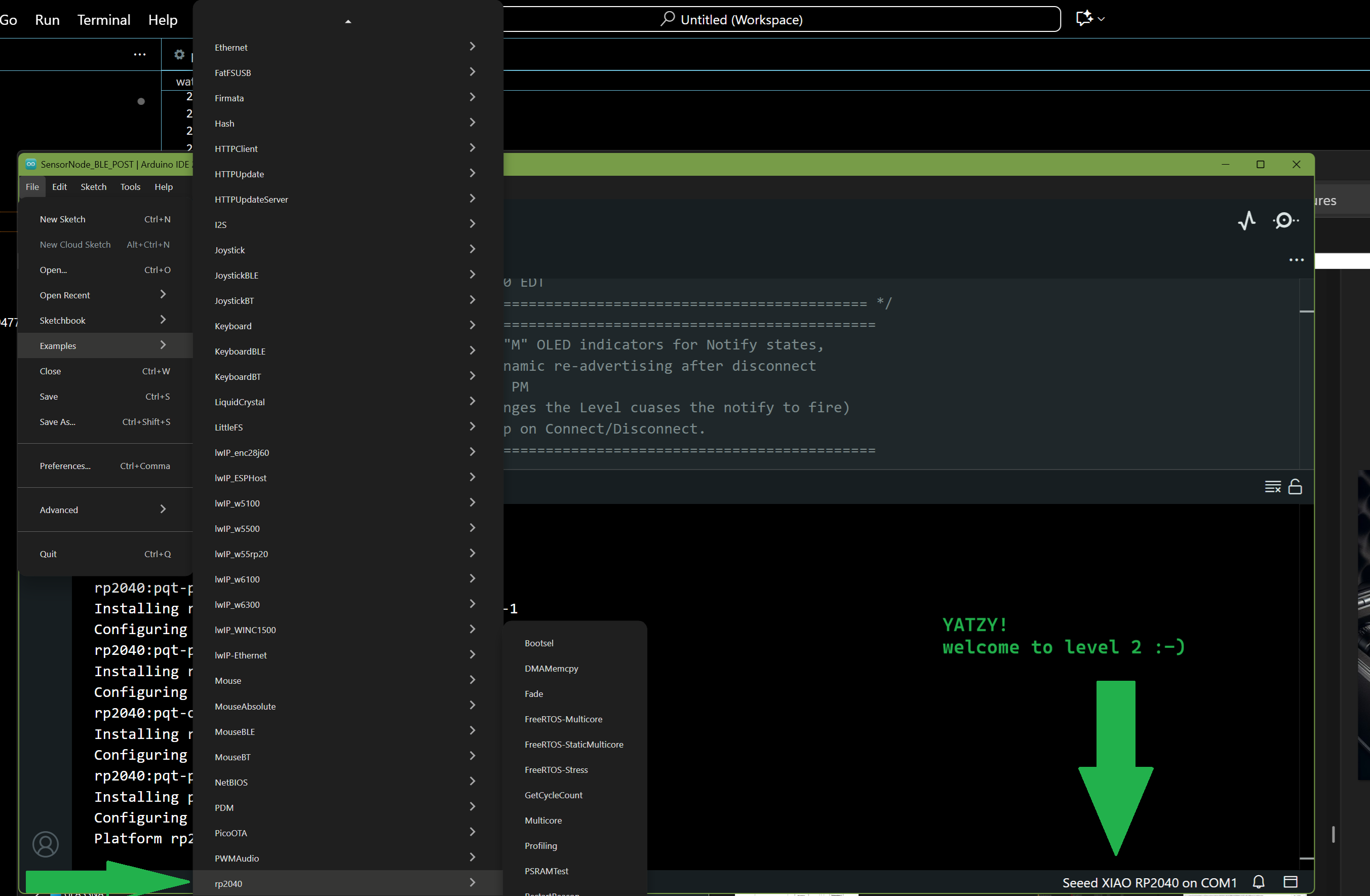Expand the Advanced submenu
The image size is (1370, 896).
click(104, 510)
